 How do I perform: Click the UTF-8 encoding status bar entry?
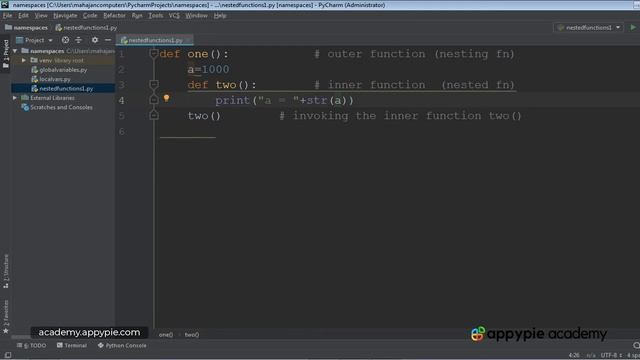coord(611,355)
